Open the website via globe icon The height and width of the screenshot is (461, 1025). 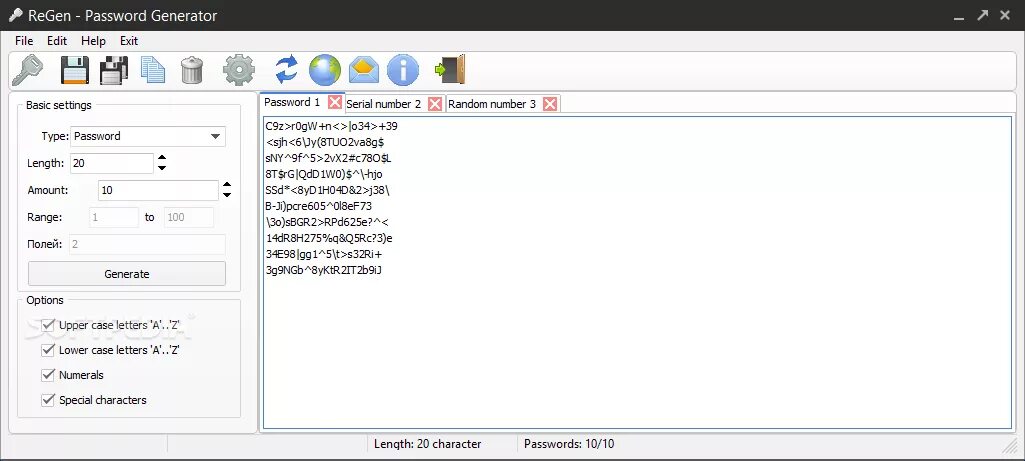[x=325, y=70]
